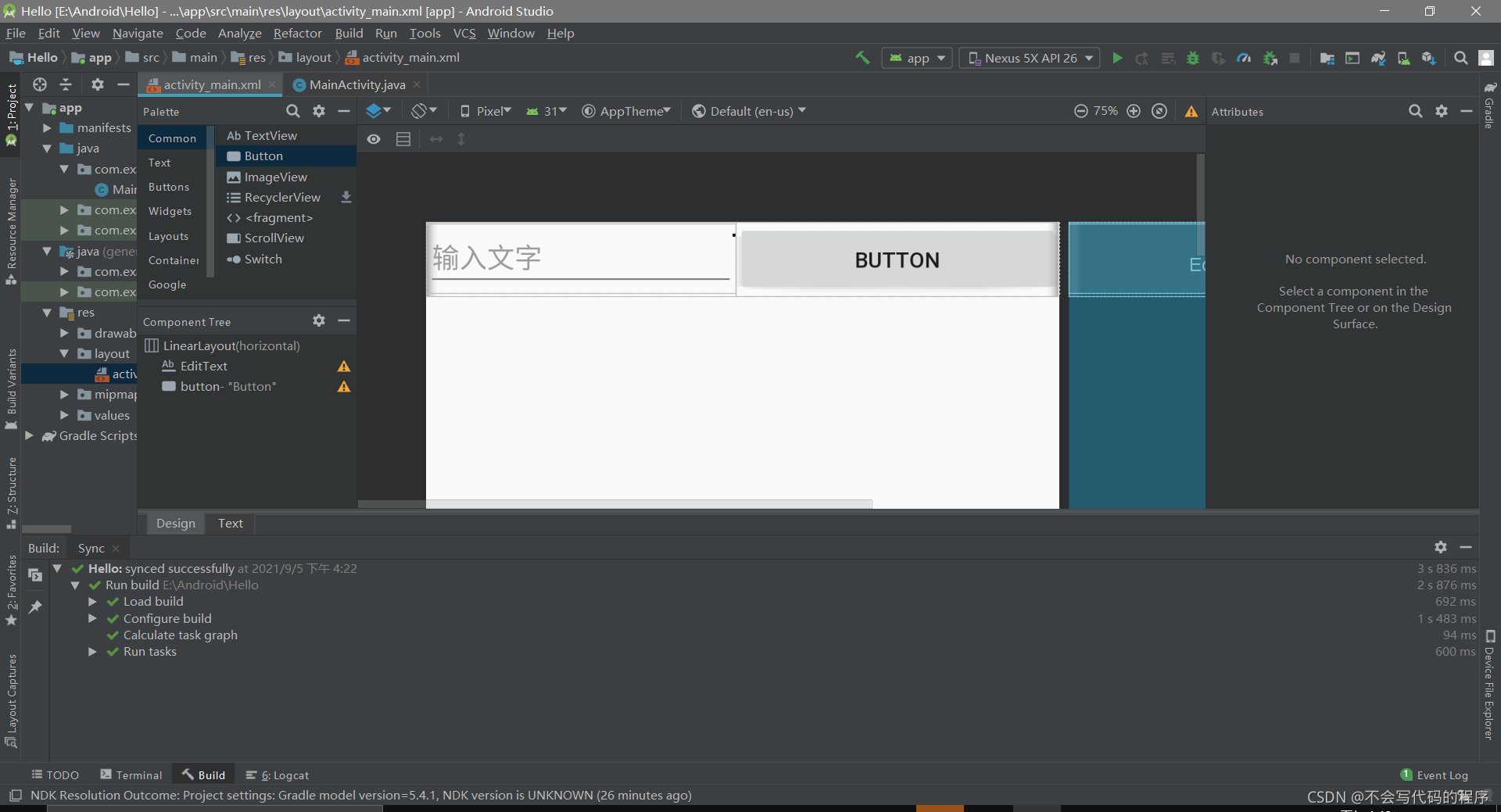Toggle the 1: Project tool window

(11, 115)
